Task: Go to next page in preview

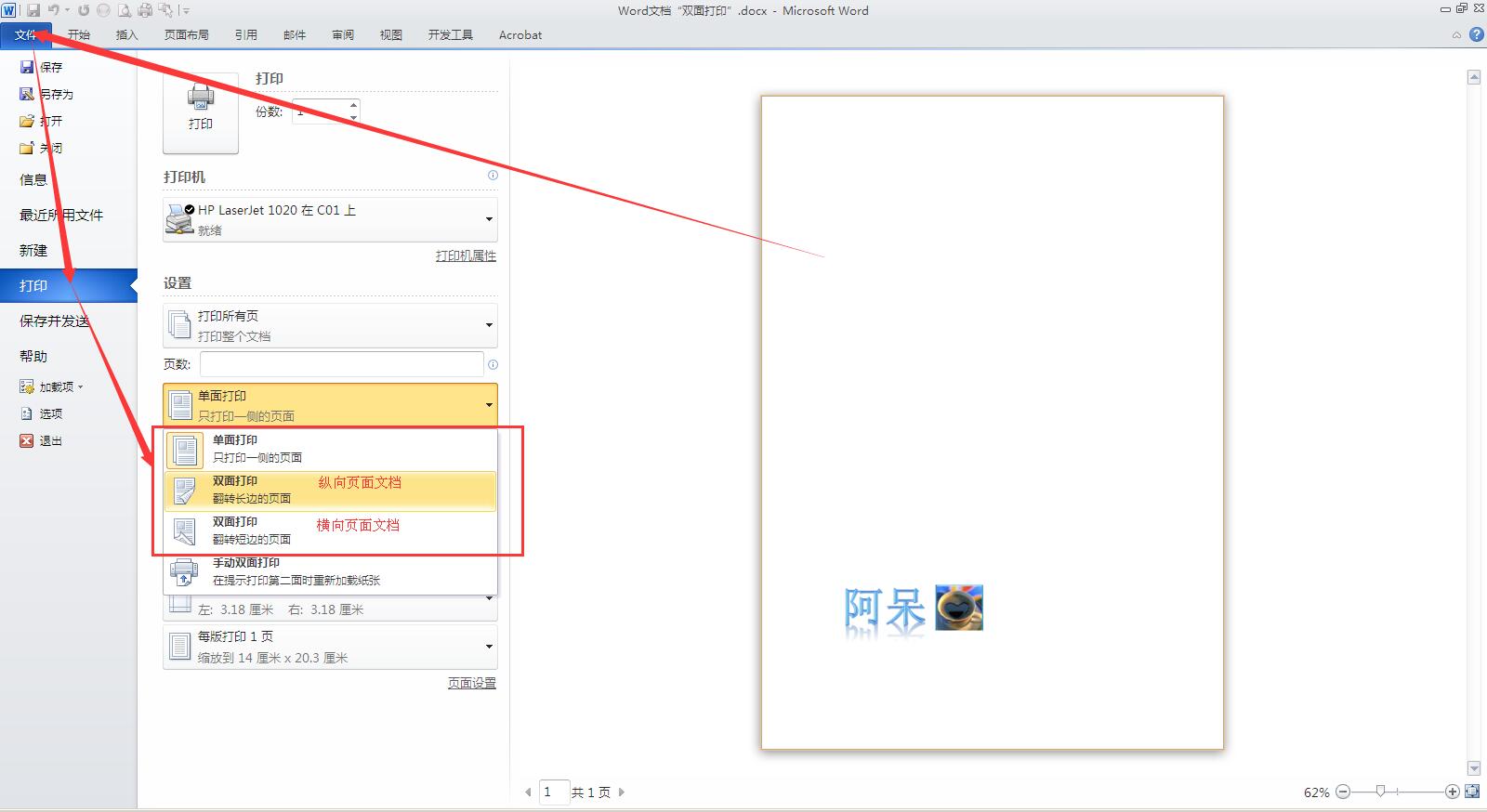Action: pos(622,792)
